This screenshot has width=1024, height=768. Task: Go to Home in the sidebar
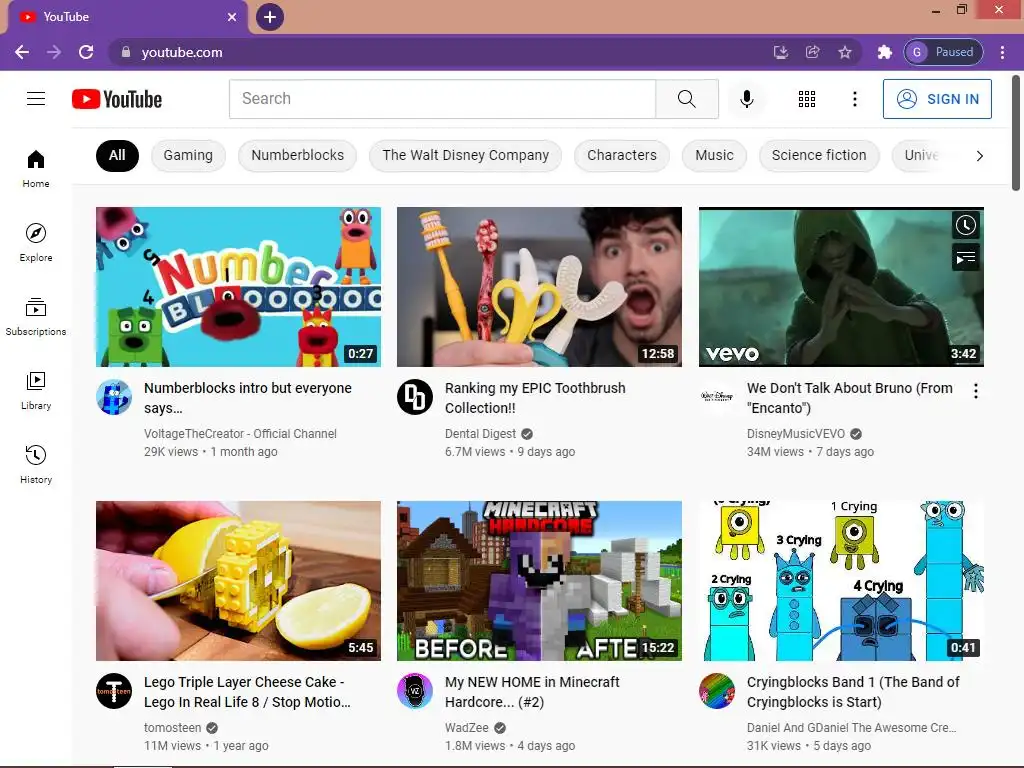pos(36,168)
